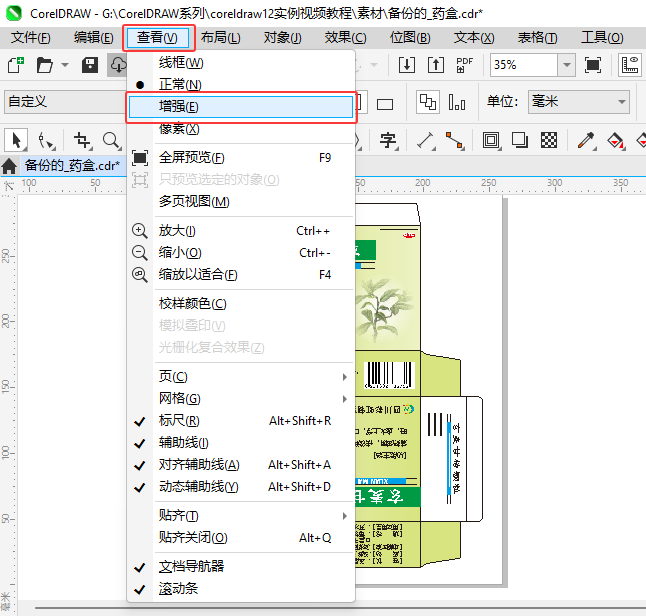This screenshot has height=616, width=646.
Task: Click the New document icon
Action: (16, 65)
